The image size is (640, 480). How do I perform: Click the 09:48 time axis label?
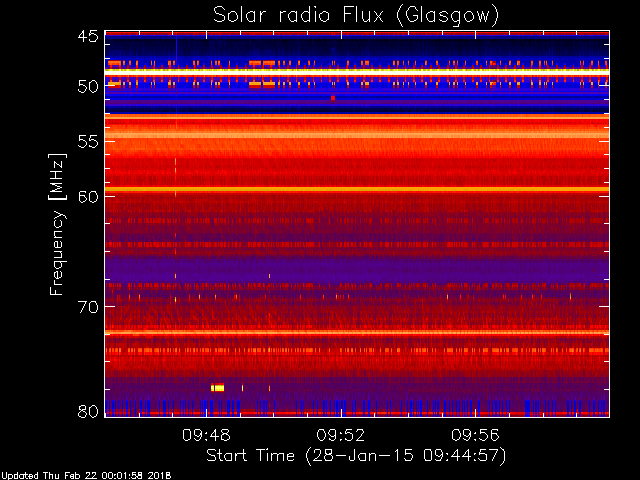point(206,436)
